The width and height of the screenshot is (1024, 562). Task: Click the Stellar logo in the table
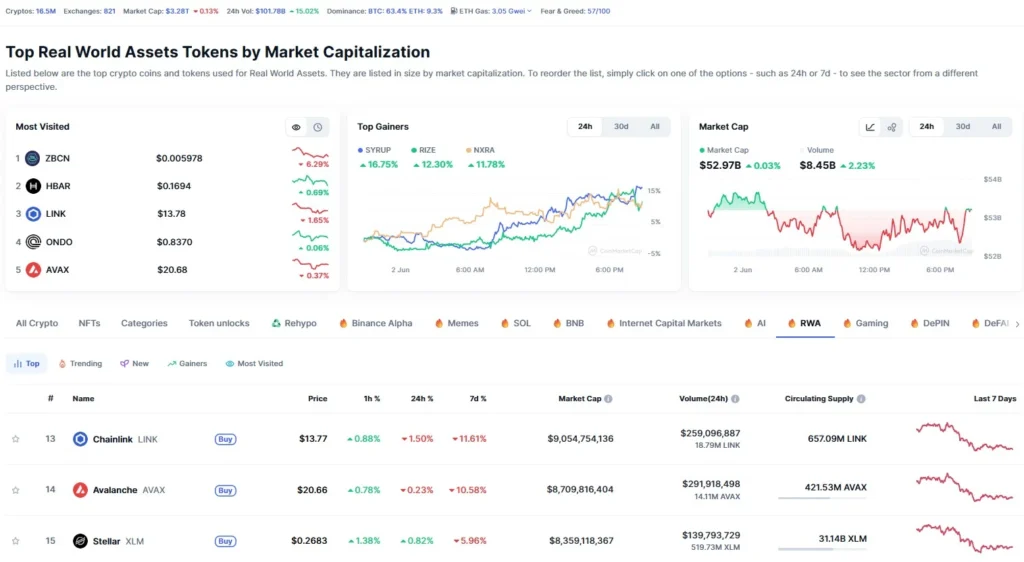(80, 541)
